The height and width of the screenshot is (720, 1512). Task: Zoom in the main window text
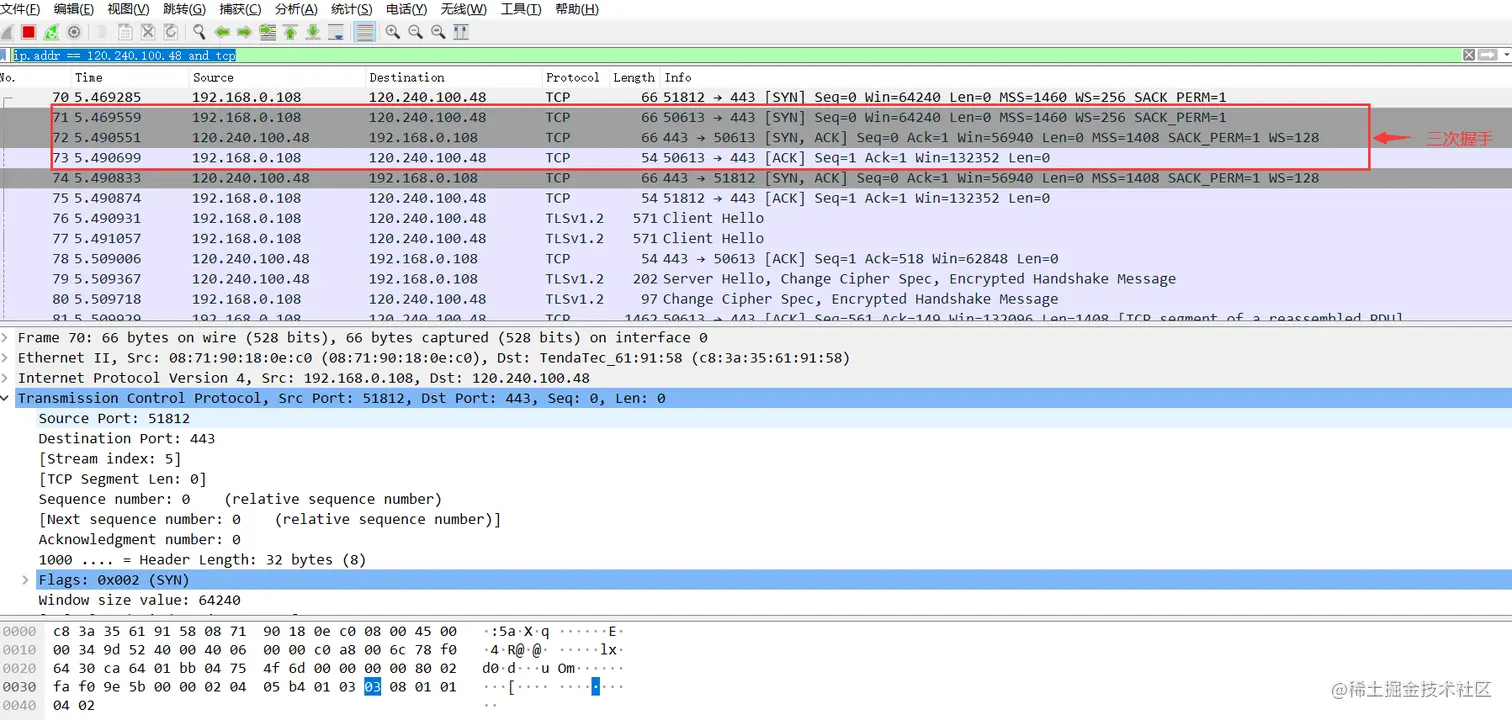click(x=392, y=32)
